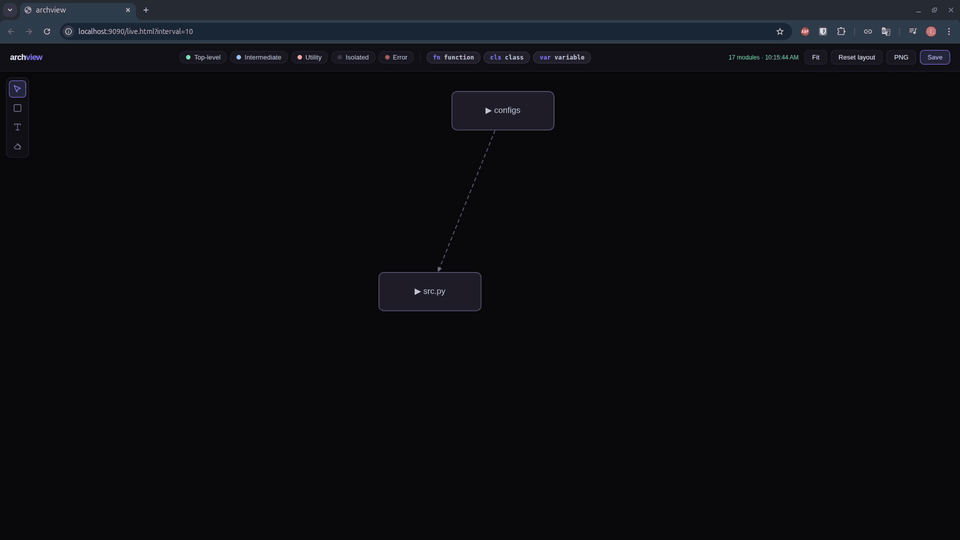
Task: Expand the src.py group node
Action: pos(430,291)
